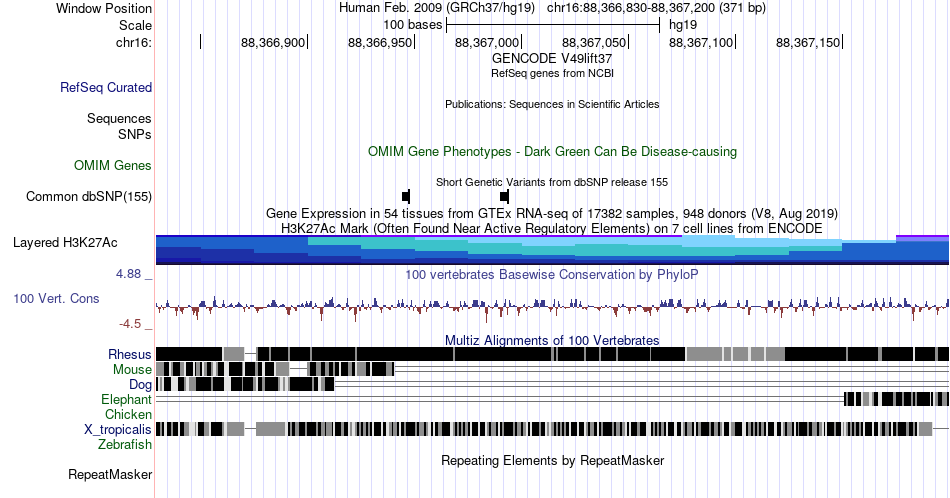This screenshot has width=950, height=498.
Task: Open the Layered H3K27Ac track label
Action: click(65, 242)
